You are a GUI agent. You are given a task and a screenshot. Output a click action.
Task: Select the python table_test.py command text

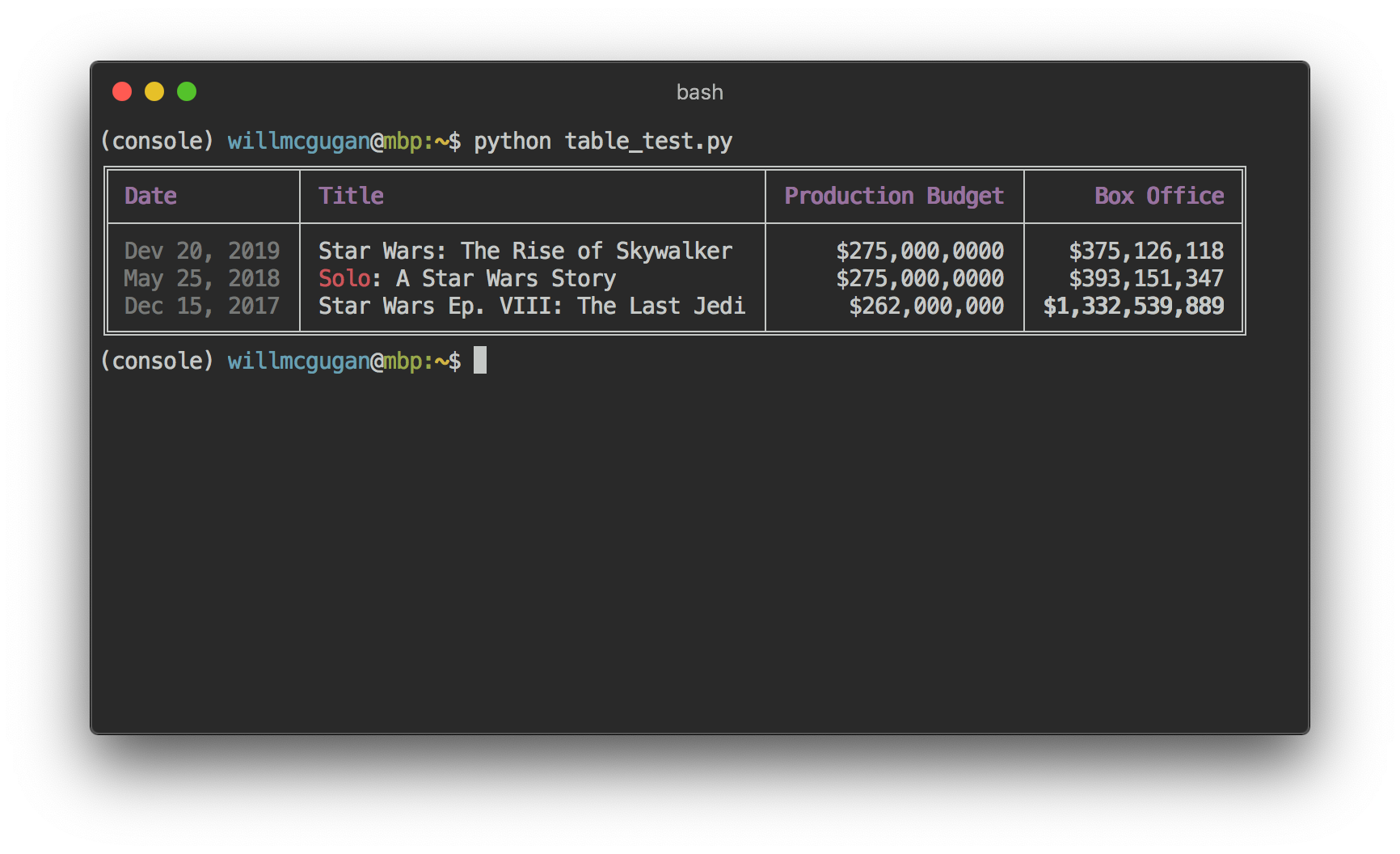coord(604,141)
